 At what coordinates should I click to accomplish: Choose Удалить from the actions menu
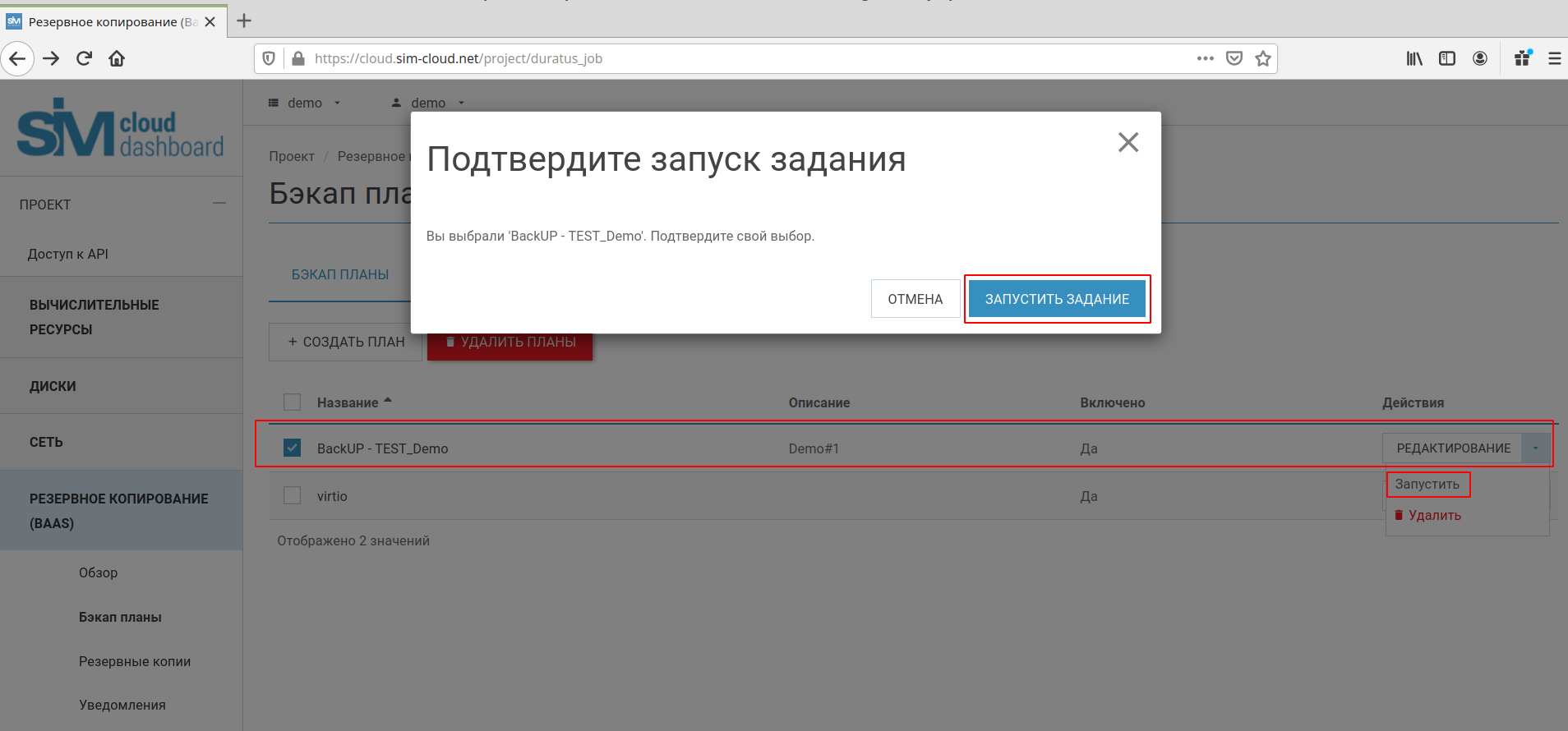pyautogui.click(x=1434, y=515)
